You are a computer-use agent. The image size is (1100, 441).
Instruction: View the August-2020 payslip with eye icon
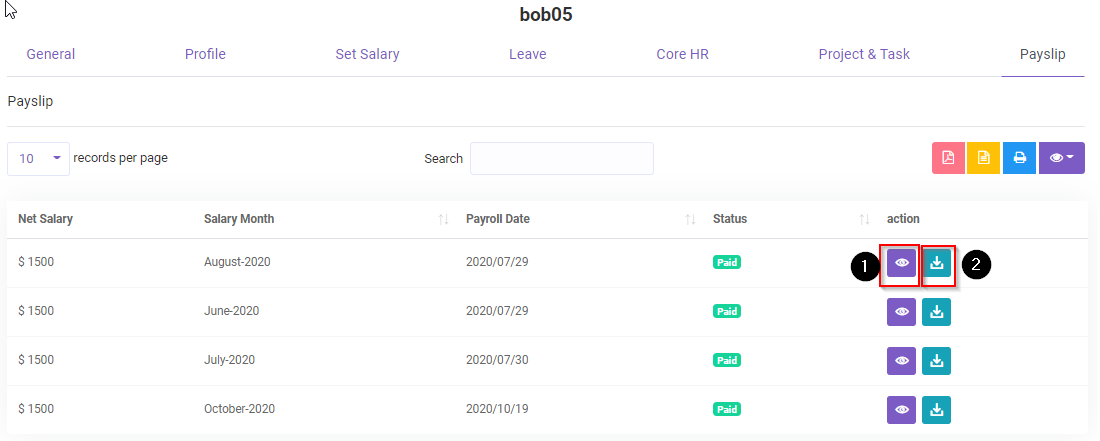pyautogui.click(x=901, y=263)
